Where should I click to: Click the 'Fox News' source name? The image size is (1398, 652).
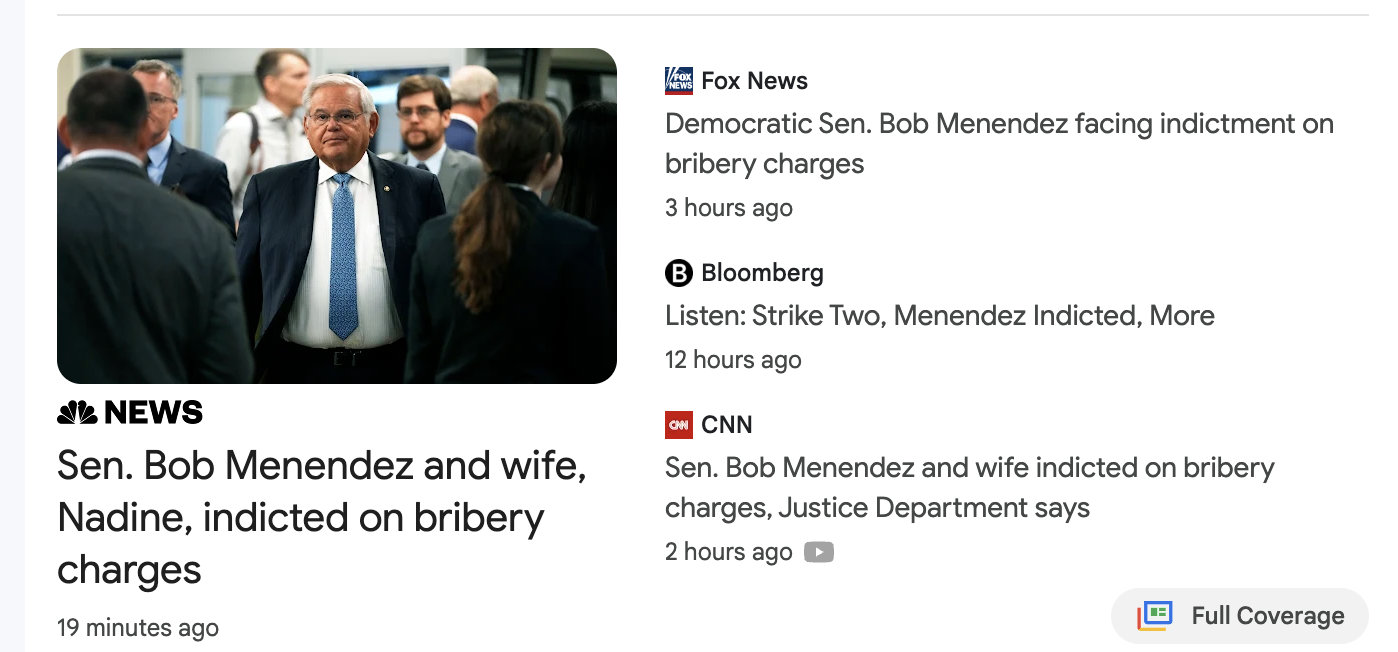click(x=754, y=81)
